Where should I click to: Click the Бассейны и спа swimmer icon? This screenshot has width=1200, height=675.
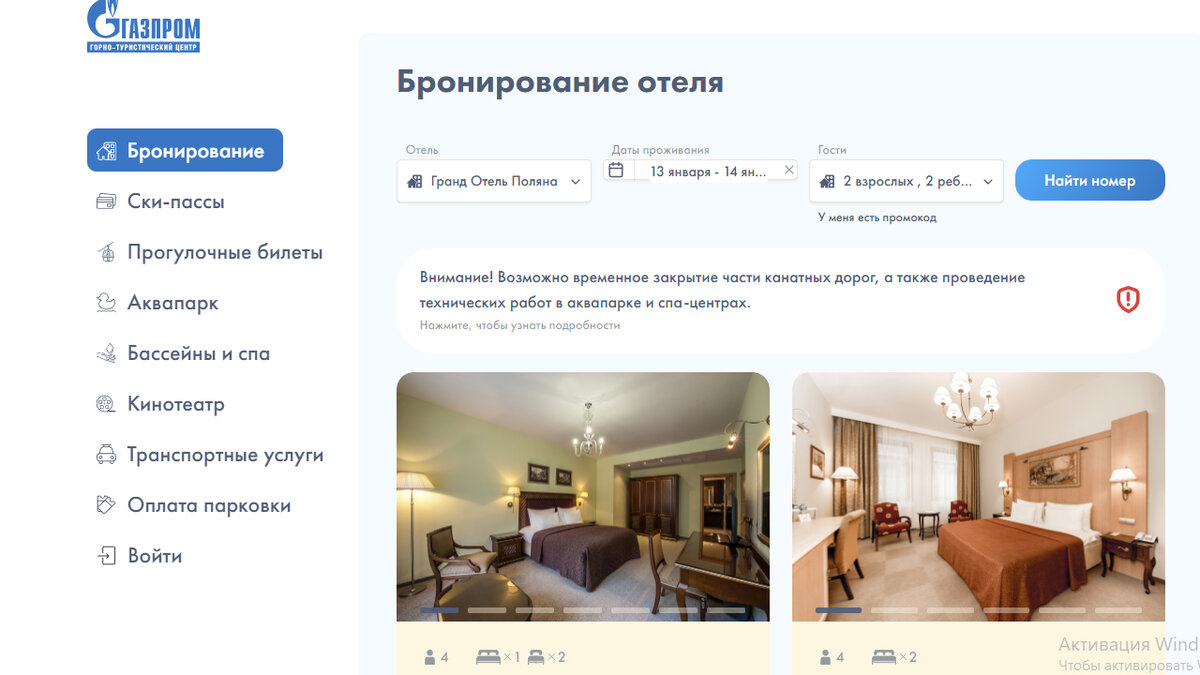(105, 353)
